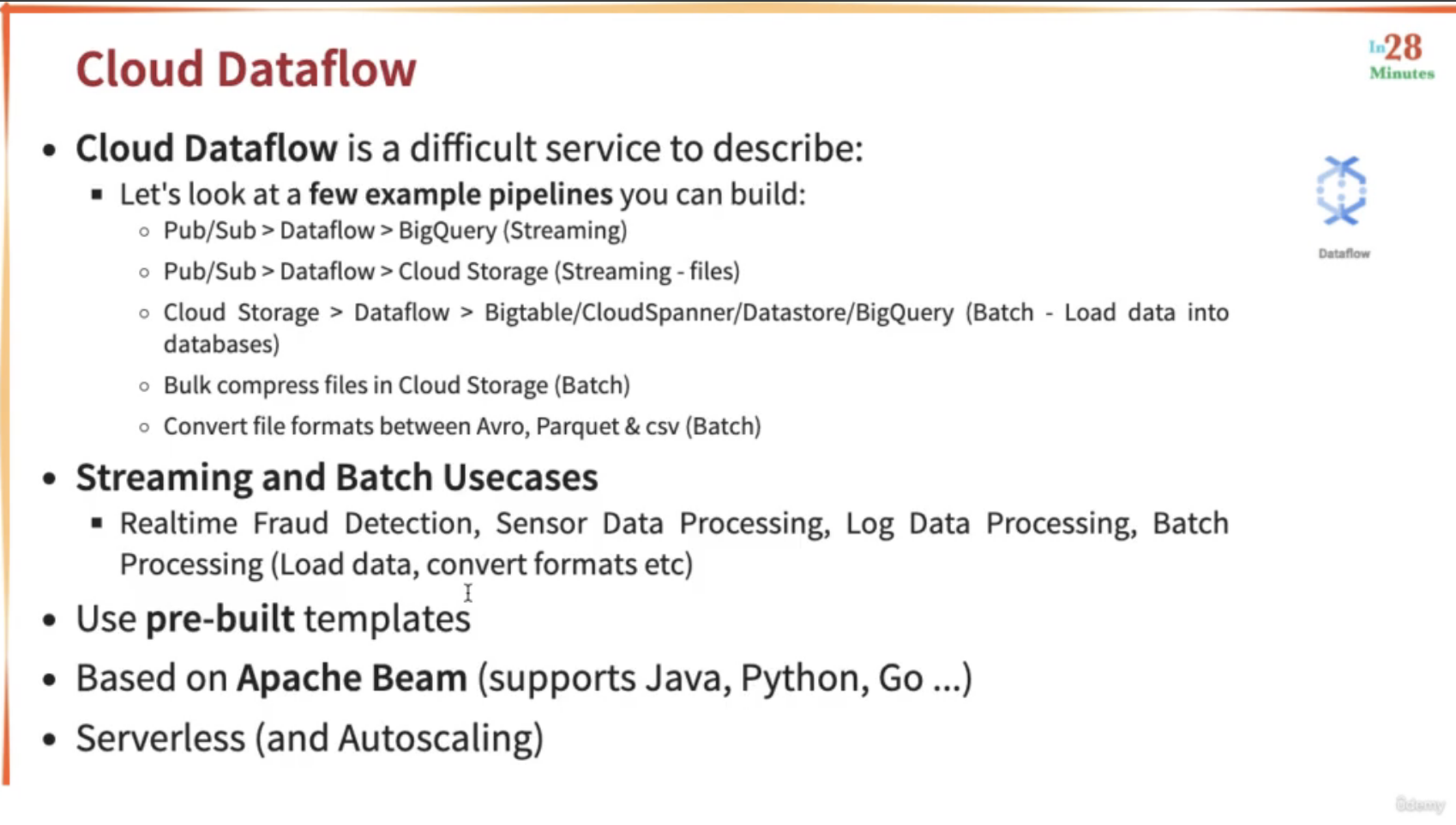Screen dimensions: 1456x825
Task: Click the 'few example pipelines' bold text
Action: pos(460,195)
